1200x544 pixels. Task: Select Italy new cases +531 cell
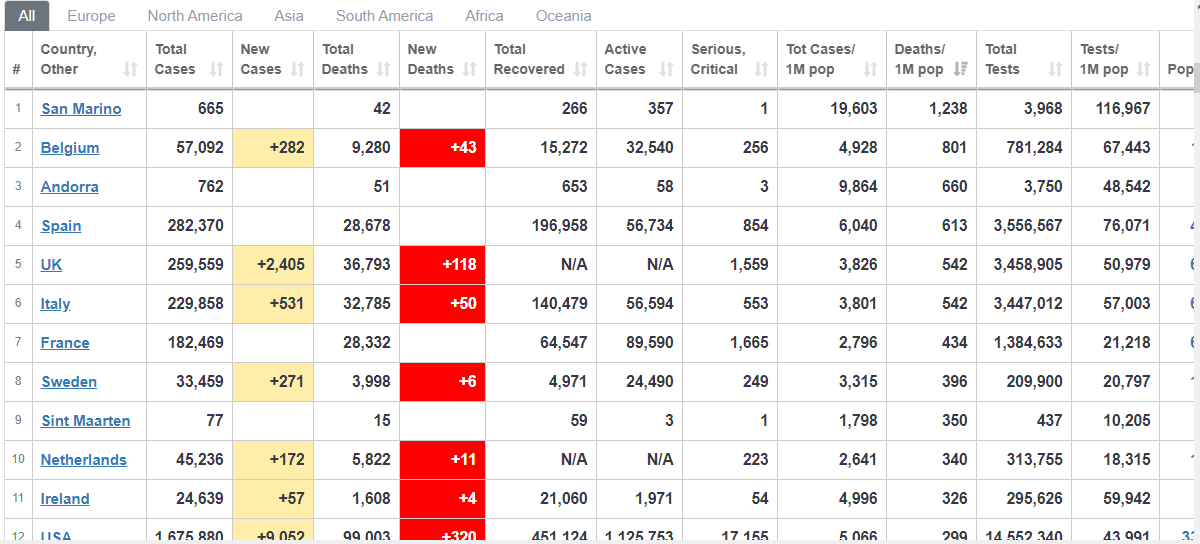(x=272, y=304)
